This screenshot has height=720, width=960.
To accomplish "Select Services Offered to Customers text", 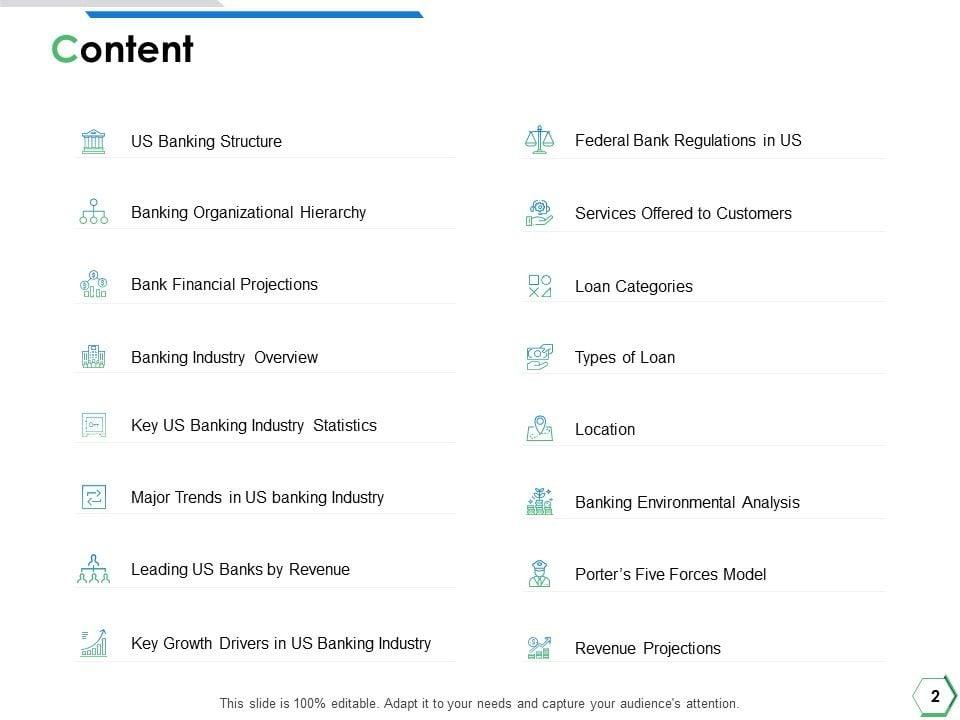I will 683,214.
